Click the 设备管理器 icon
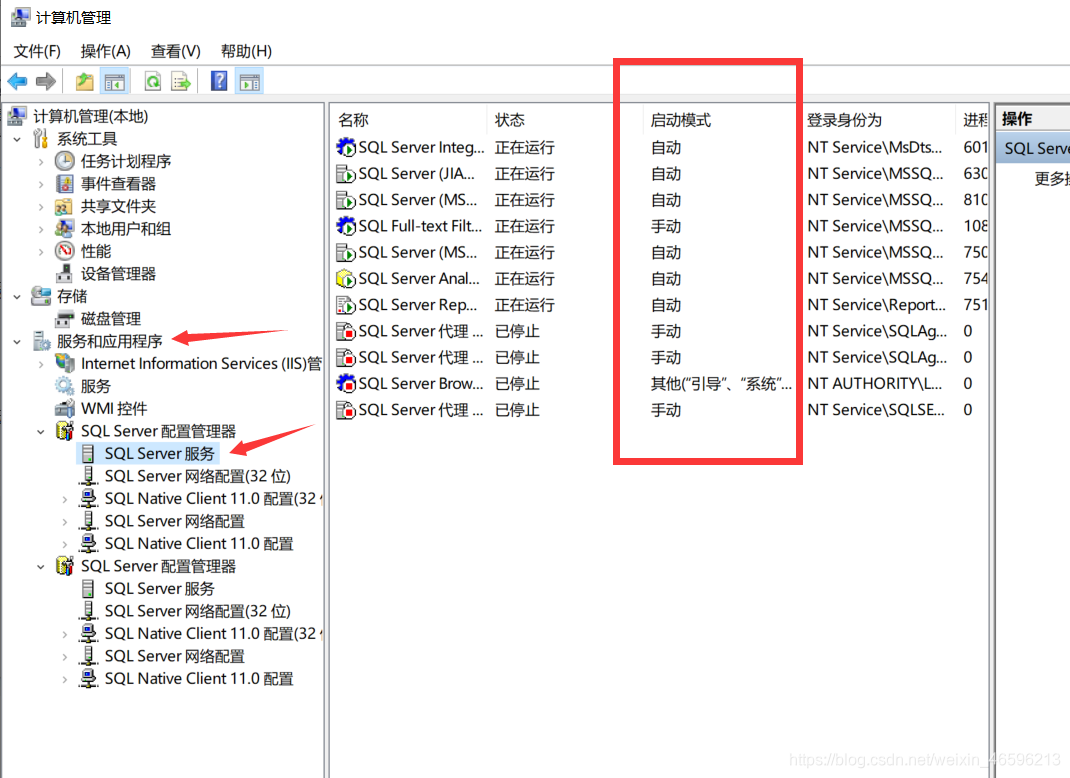The height and width of the screenshot is (778, 1070). 64,274
